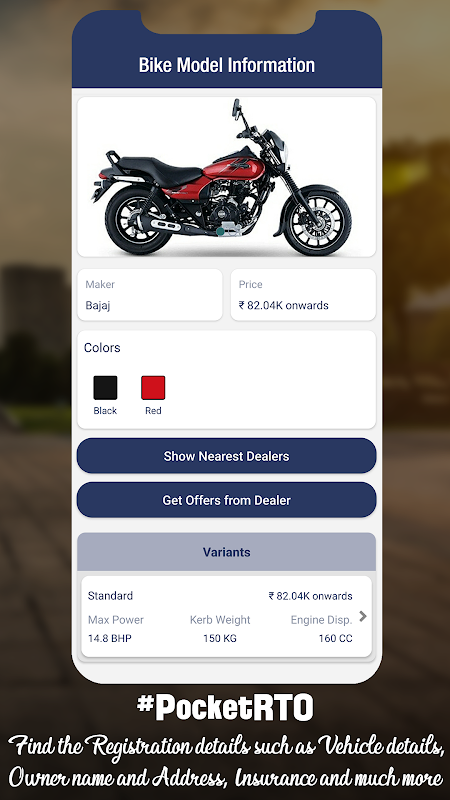The image size is (450, 800).
Task: Click the Red color label
Action: click(x=153, y=411)
